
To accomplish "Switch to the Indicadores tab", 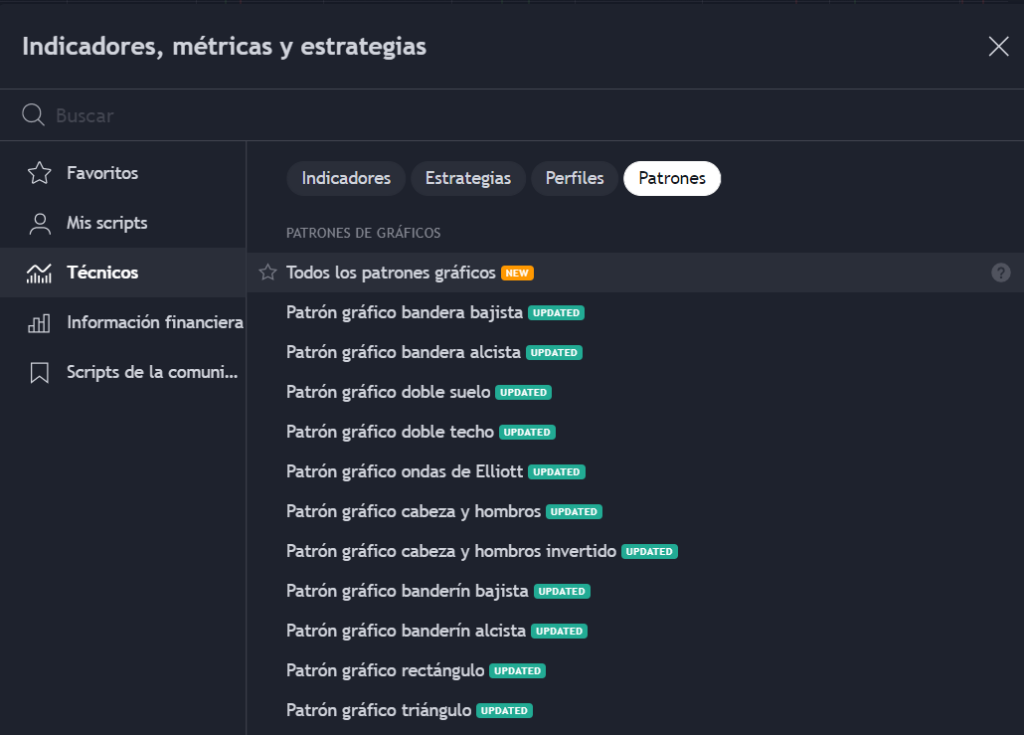I will click(x=346, y=178).
